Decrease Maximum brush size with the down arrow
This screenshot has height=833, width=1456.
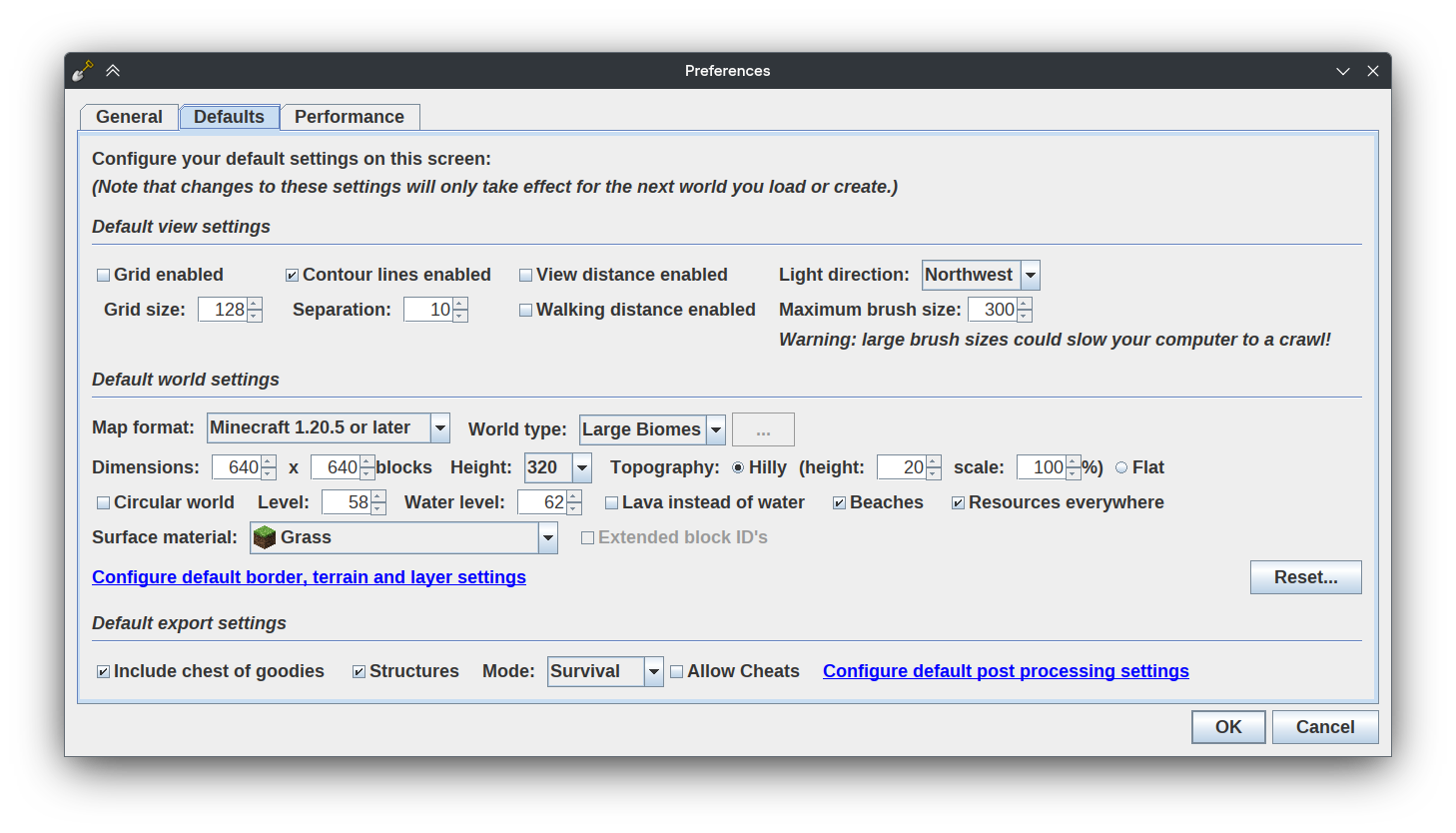[1025, 316]
